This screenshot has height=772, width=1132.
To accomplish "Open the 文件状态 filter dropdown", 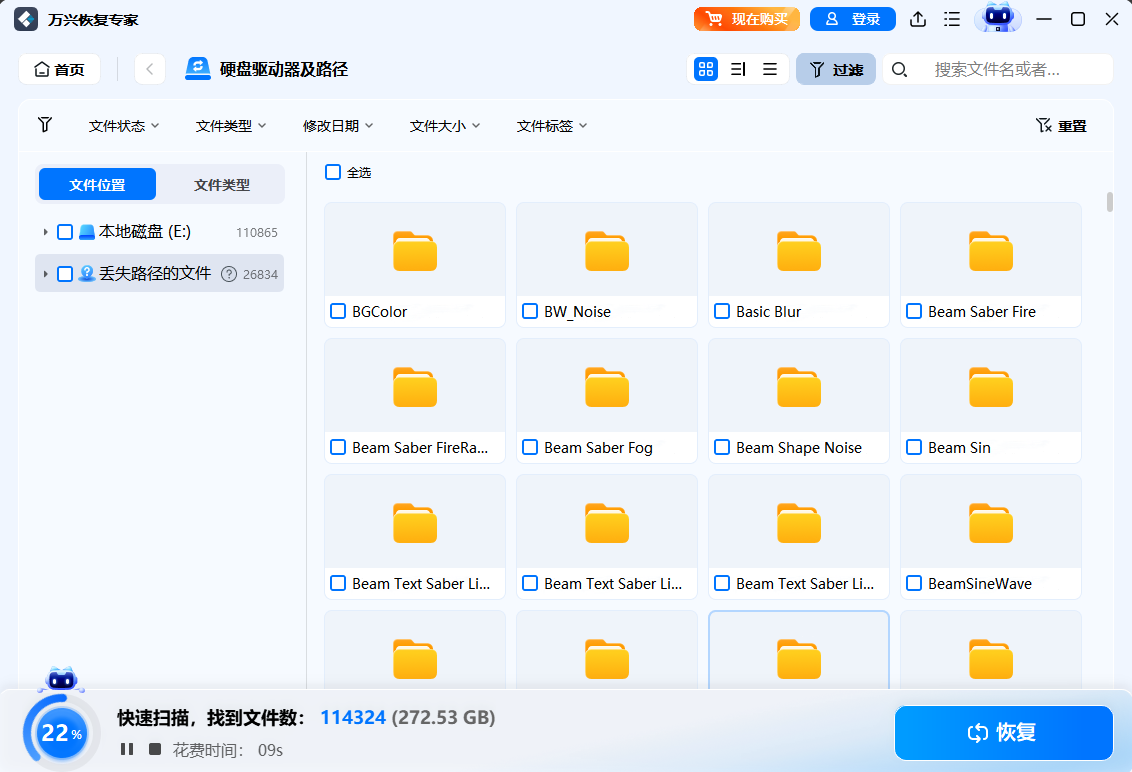I will pos(124,126).
